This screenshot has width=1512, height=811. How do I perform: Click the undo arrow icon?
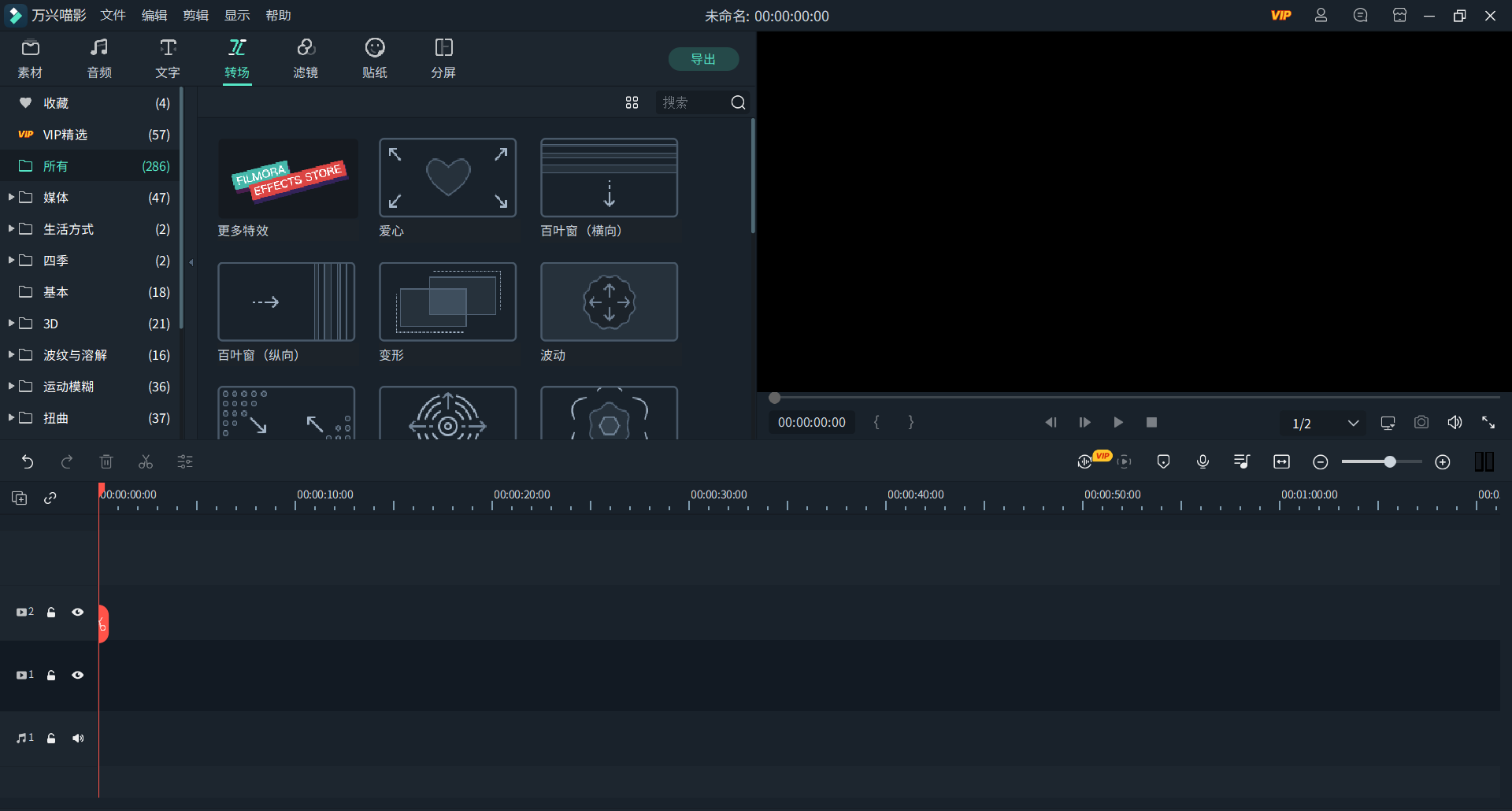(x=28, y=462)
